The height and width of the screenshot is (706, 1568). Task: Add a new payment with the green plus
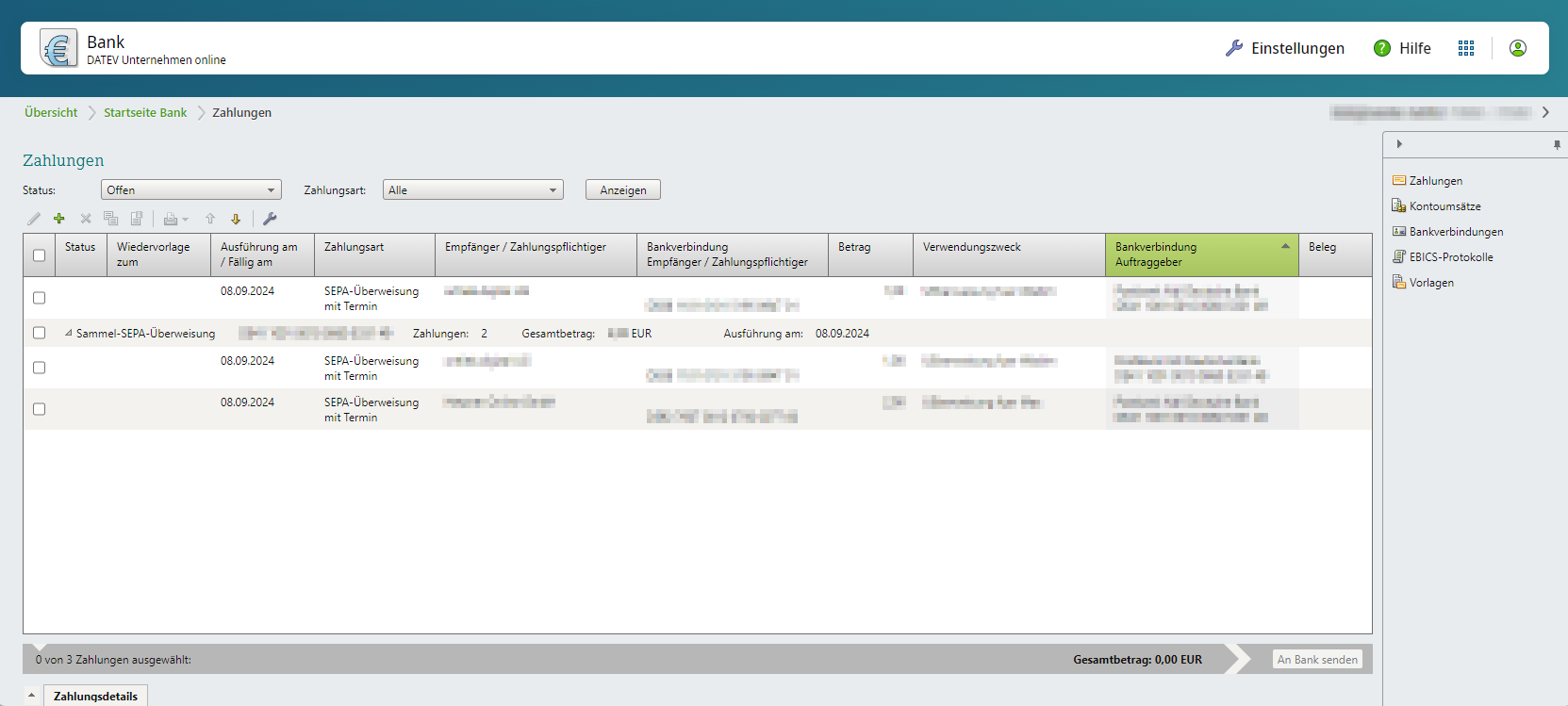tap(59, 219)
